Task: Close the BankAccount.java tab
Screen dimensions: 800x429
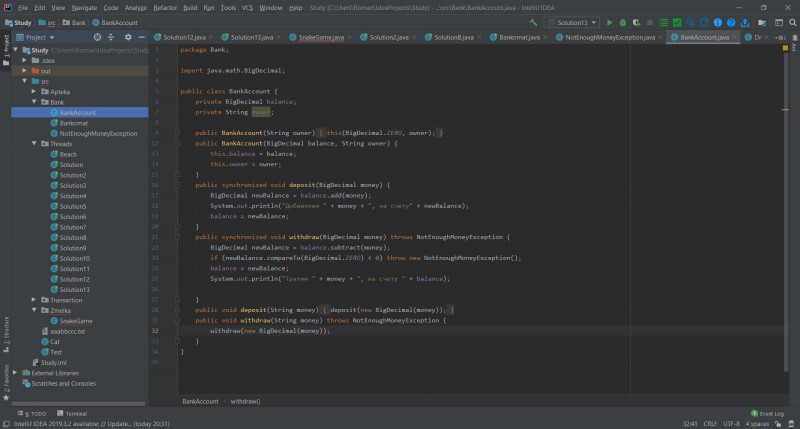Action: (x=735, y=37)
